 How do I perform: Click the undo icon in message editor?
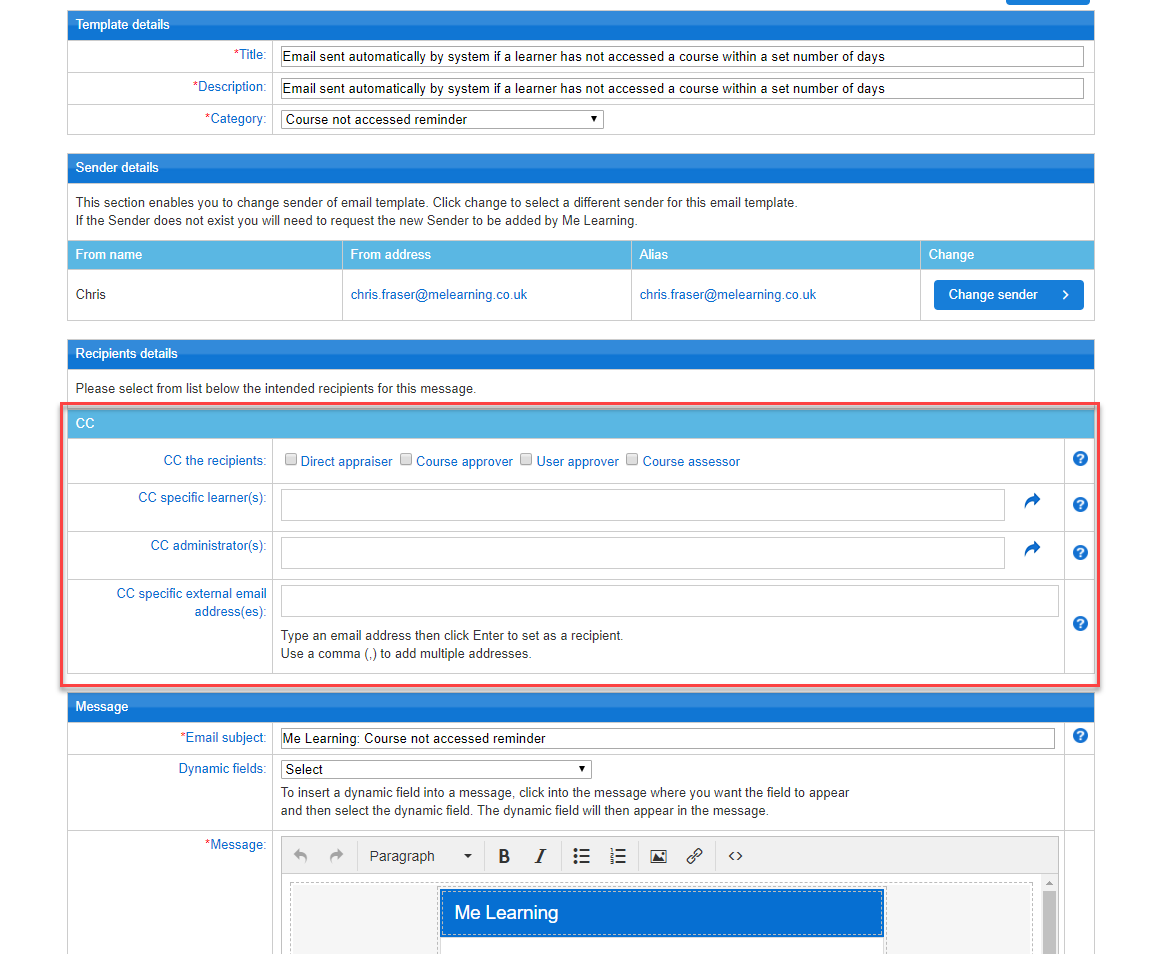(300, 856)
